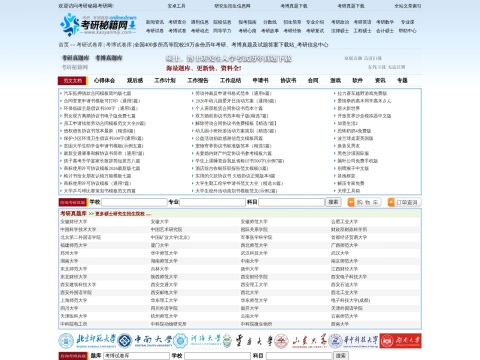Click the 考研秘籍网 site logo
Image resolution: width=480 pixels, height=360 pixels.
click(x=98, y=24)
